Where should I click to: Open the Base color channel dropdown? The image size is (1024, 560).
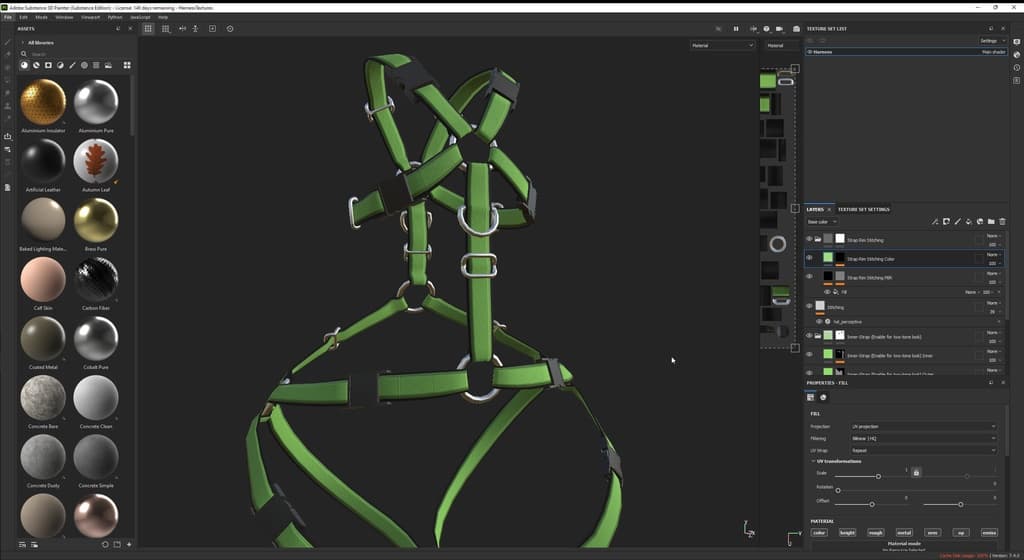[821, 222]
